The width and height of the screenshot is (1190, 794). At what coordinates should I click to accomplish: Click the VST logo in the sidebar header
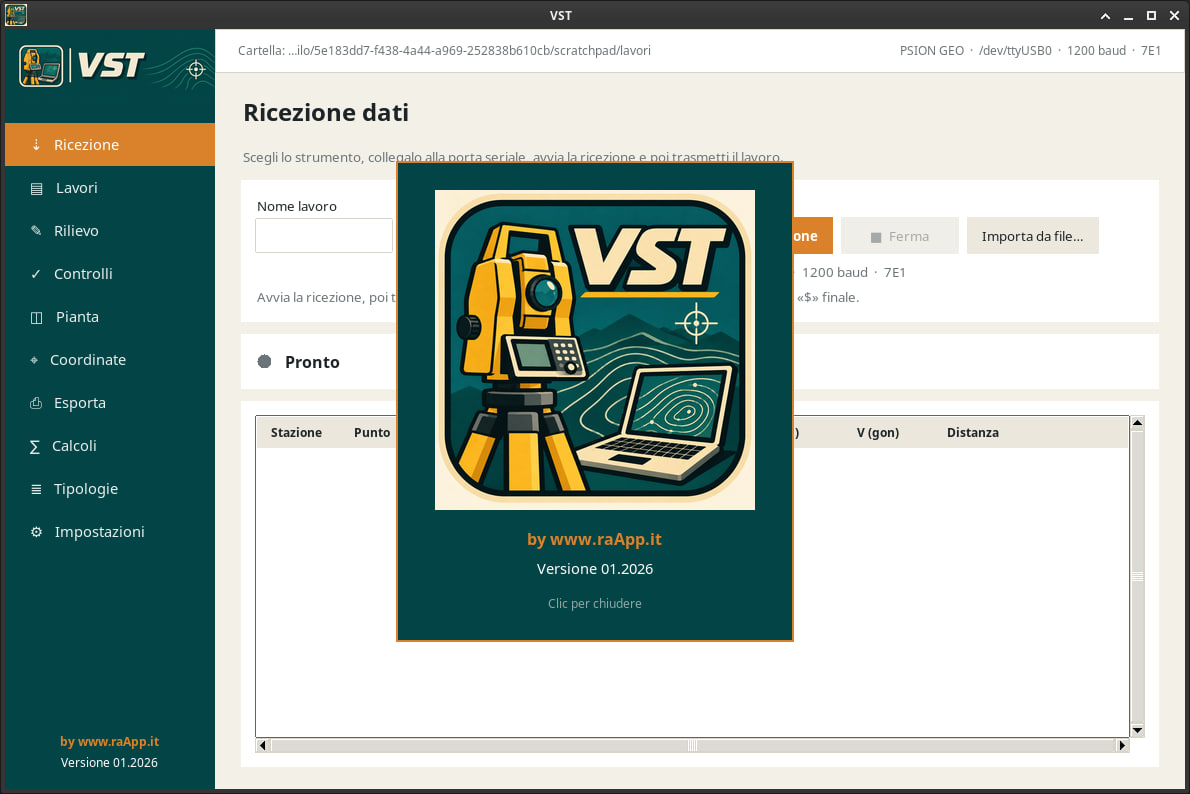pos(82,66)
